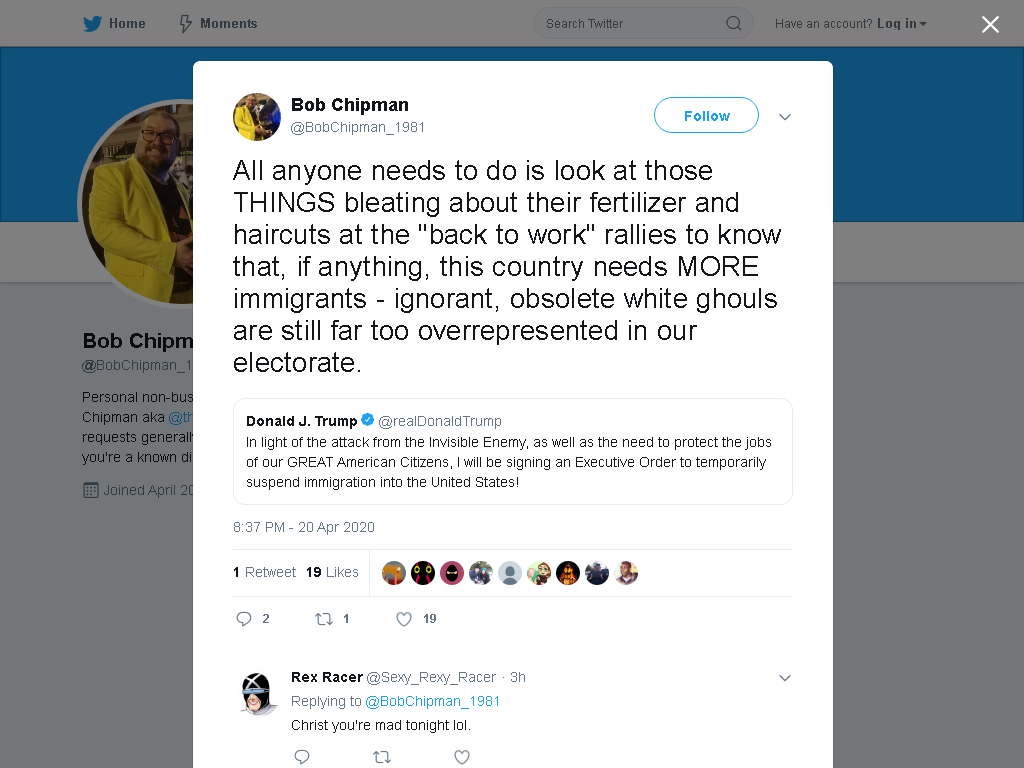Close the tweet overlay with the X

(x=990, y=24)
